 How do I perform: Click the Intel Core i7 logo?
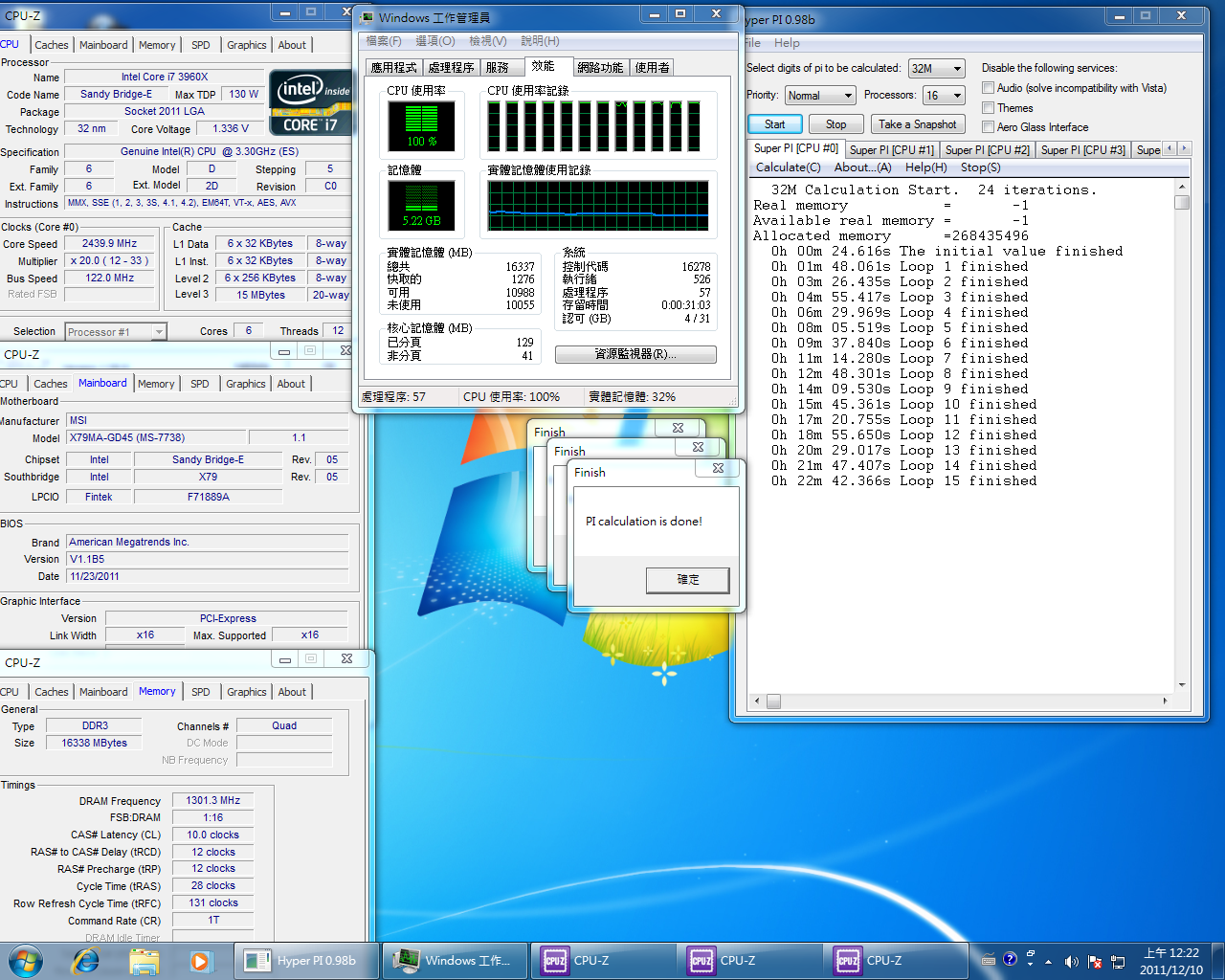coord(310,102)
